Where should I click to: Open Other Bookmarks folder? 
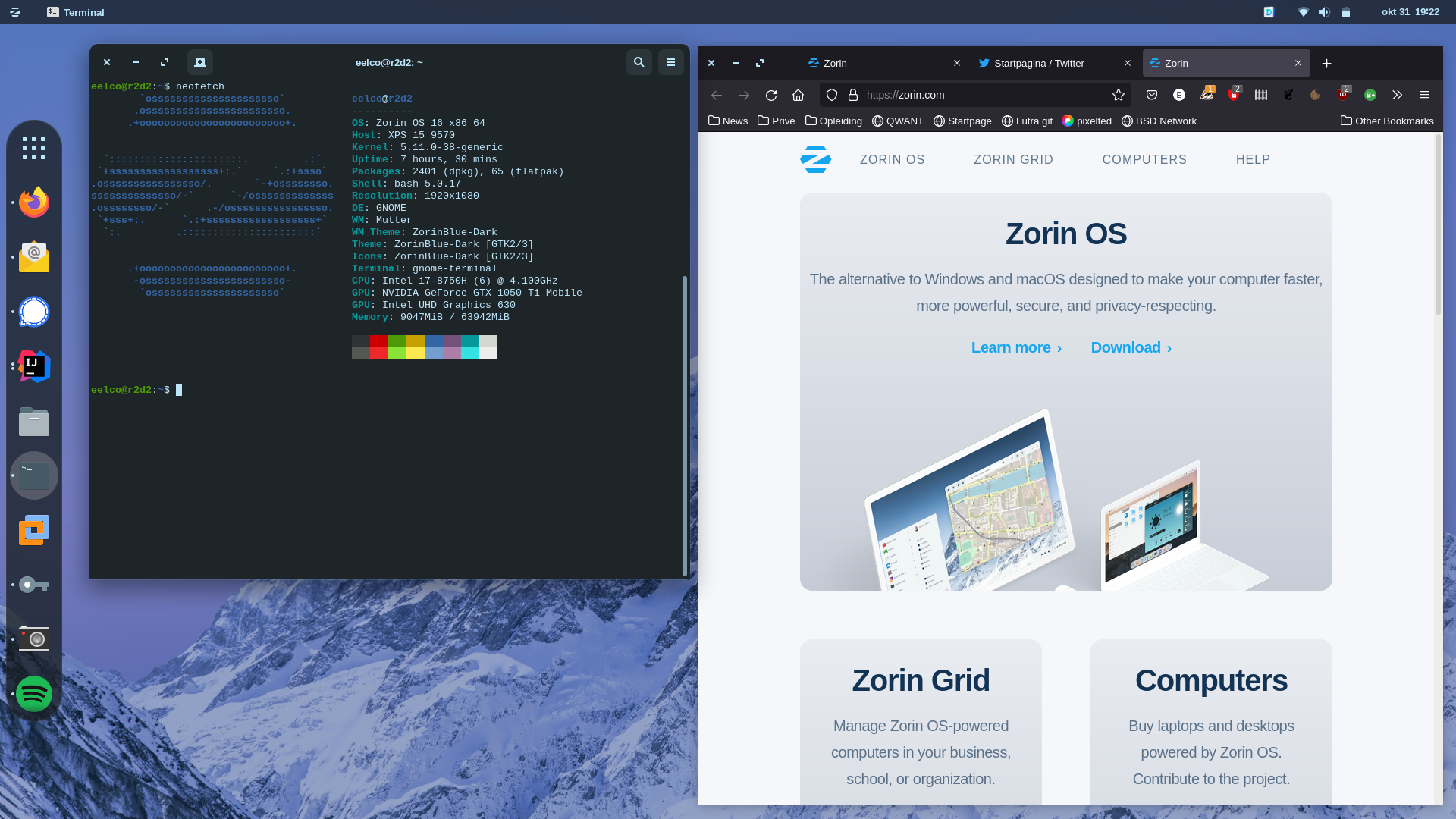pyautogui.click(x=1387, y=121)
